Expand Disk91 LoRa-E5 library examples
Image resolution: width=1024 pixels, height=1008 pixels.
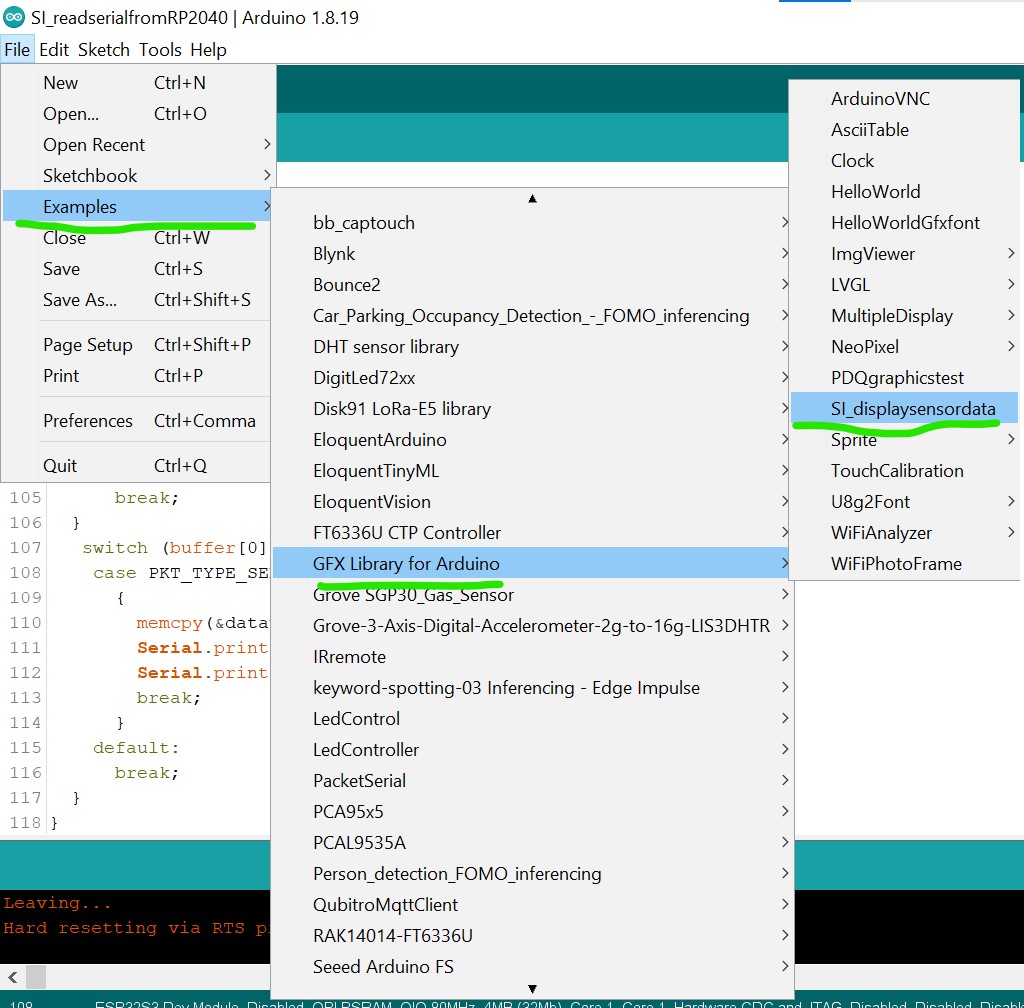(x=532, y=409)
